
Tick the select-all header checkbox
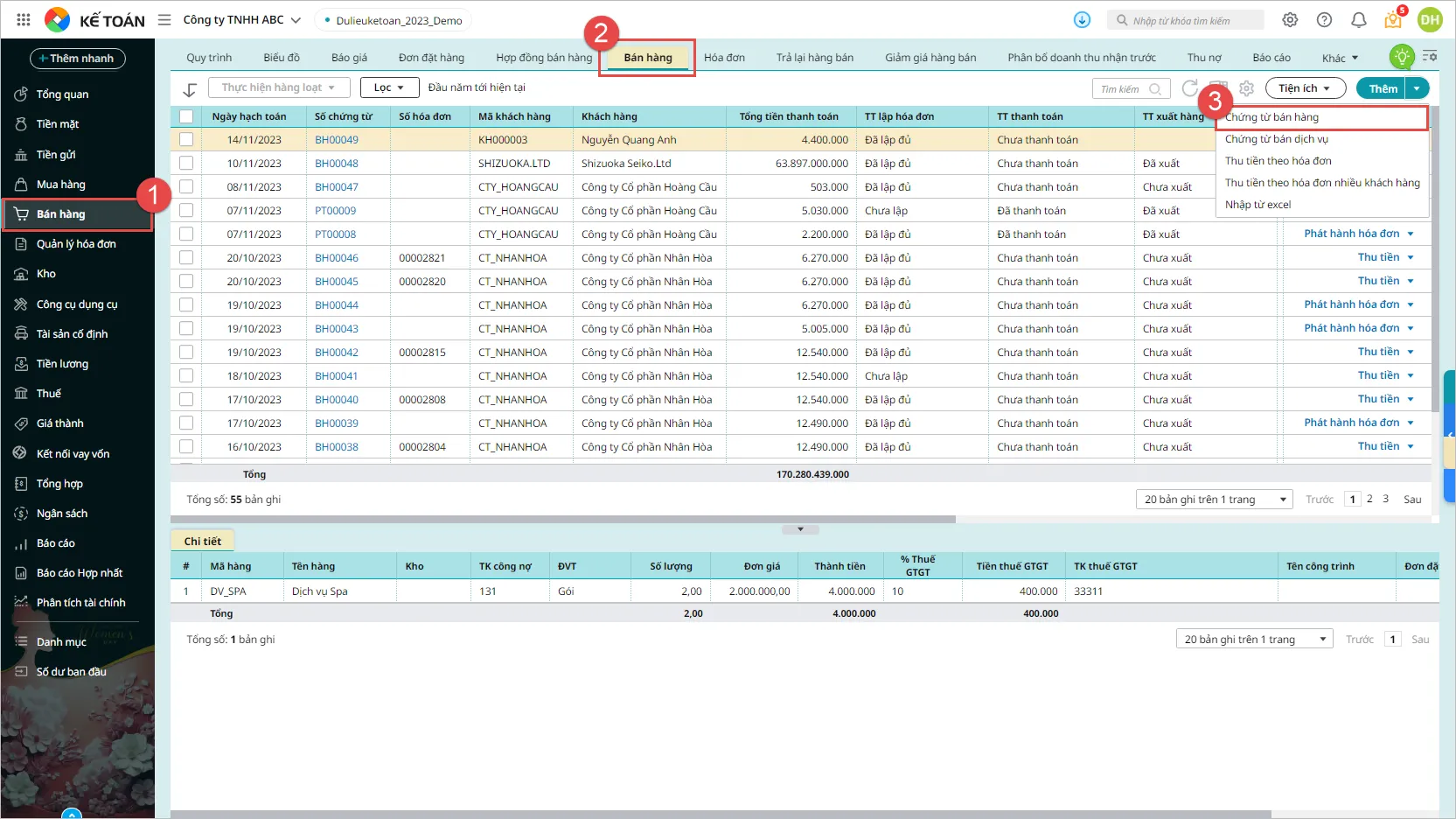[186, 116]
